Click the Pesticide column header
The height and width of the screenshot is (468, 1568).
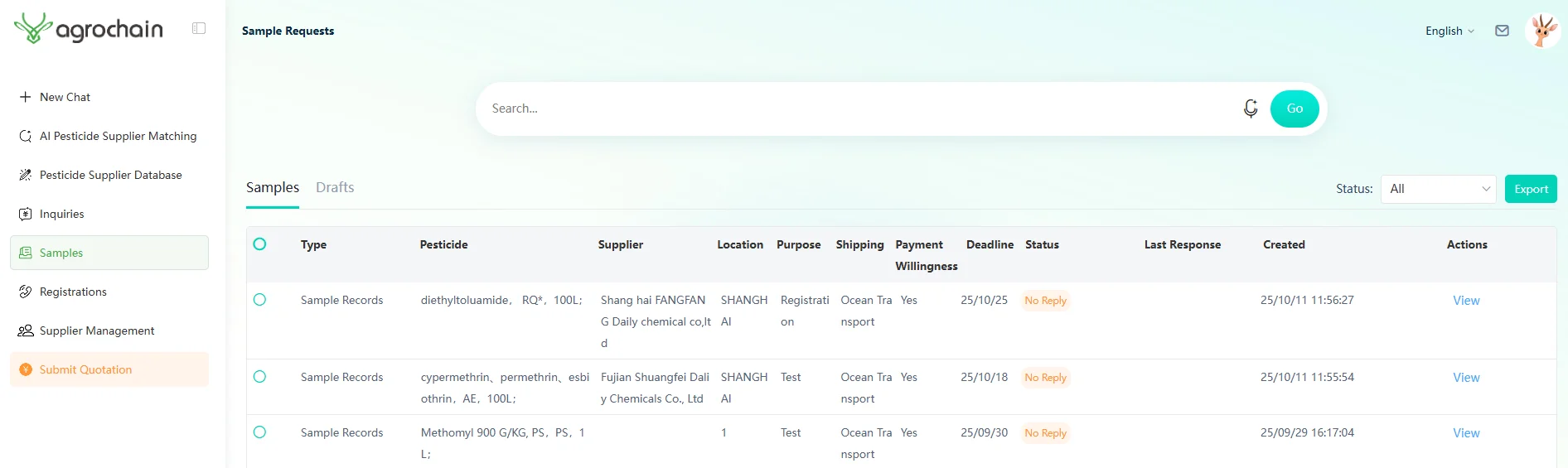(443, 244)
